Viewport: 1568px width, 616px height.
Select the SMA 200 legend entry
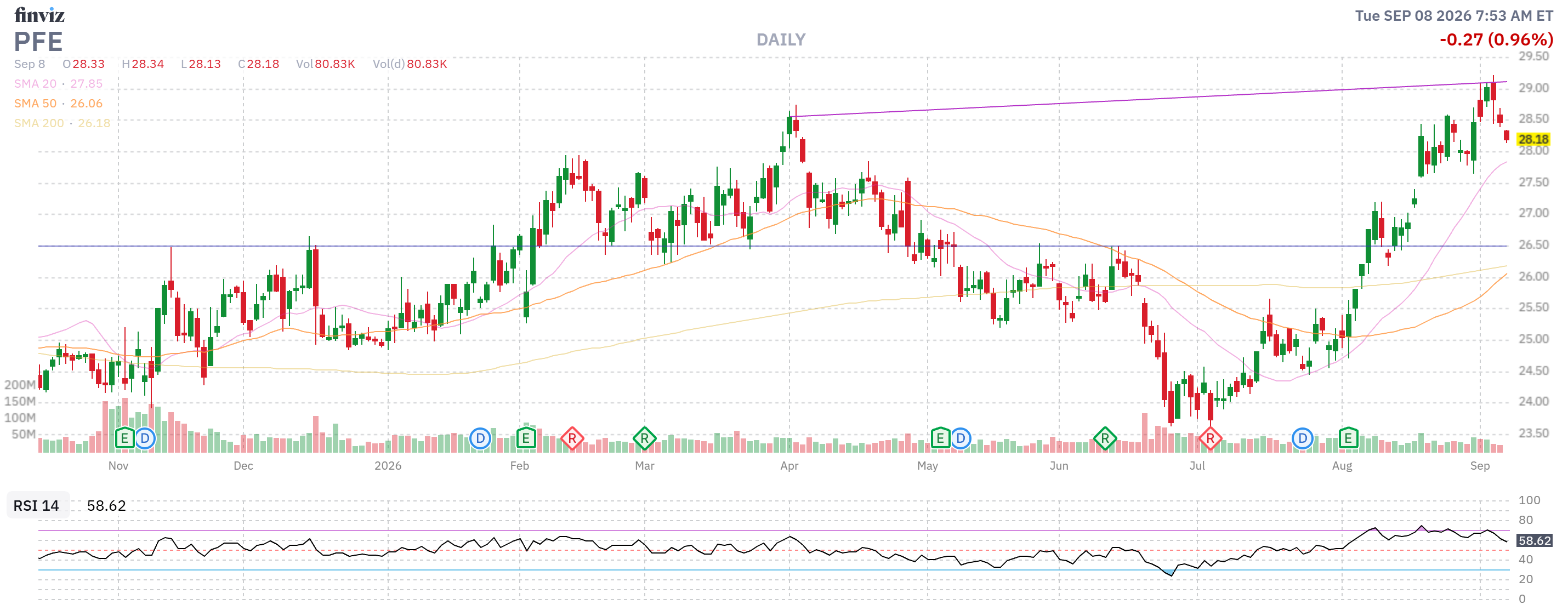(x=62, y=123)
